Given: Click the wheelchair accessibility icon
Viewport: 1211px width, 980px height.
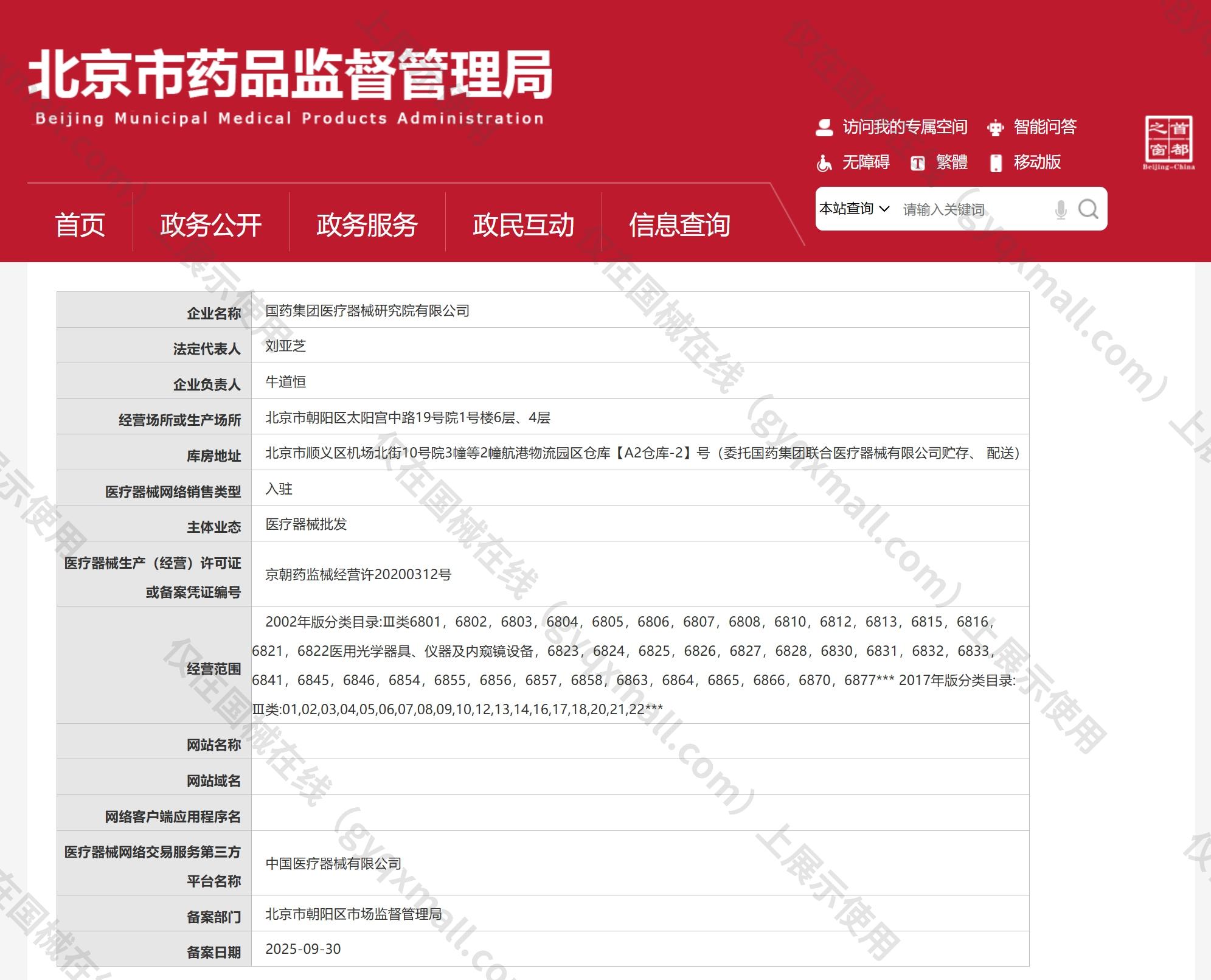Looking at the screenshot, I should (x=824, y=162).
